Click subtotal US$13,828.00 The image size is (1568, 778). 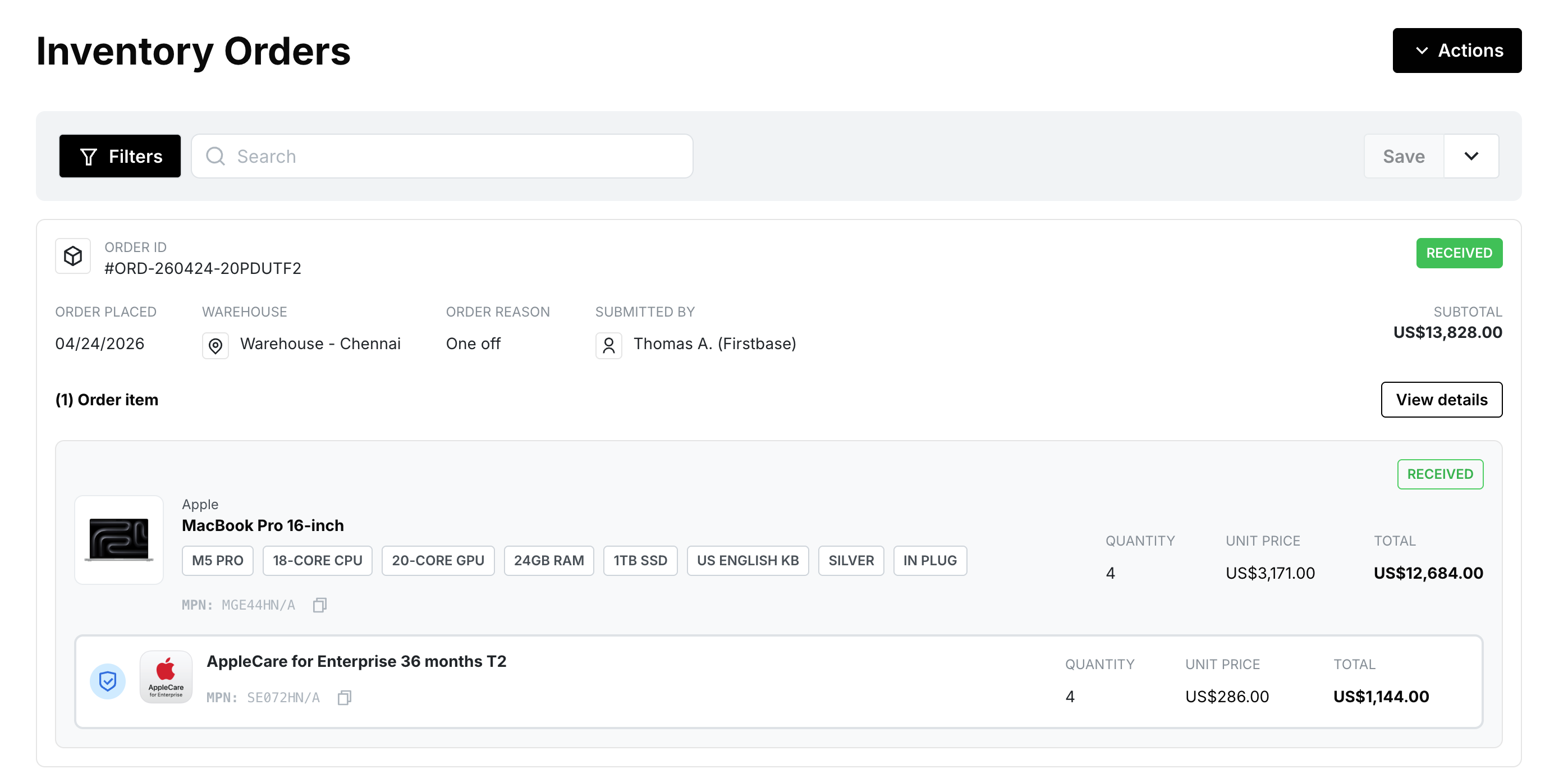pos(1447,332)
